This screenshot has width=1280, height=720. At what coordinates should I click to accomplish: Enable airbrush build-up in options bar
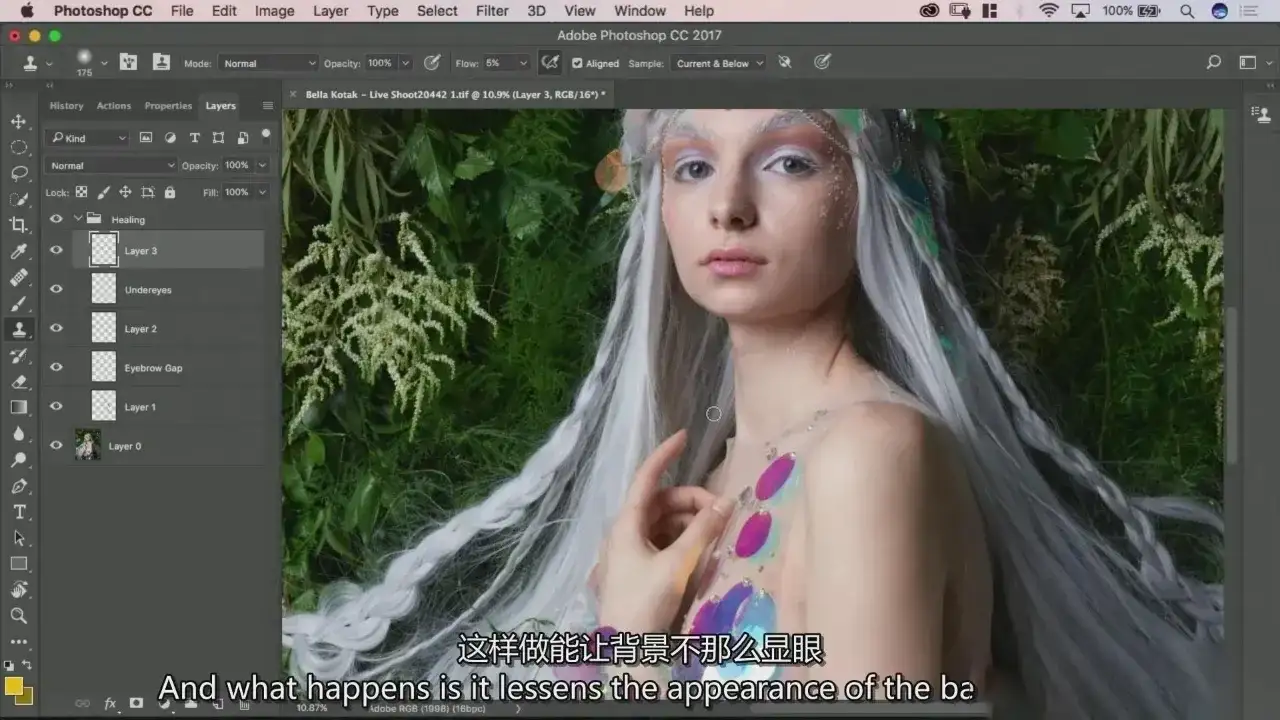click(549, 63)
